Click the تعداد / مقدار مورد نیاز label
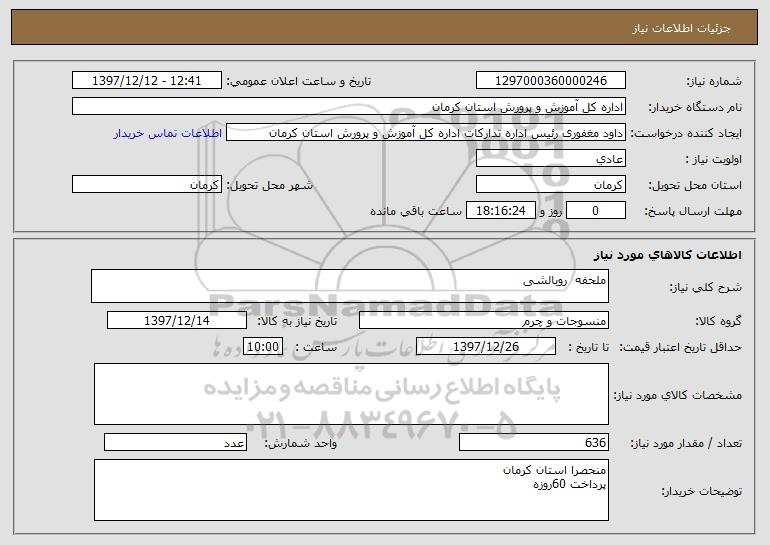The height and width of the screenshot is (545, 770). [686, 443]
